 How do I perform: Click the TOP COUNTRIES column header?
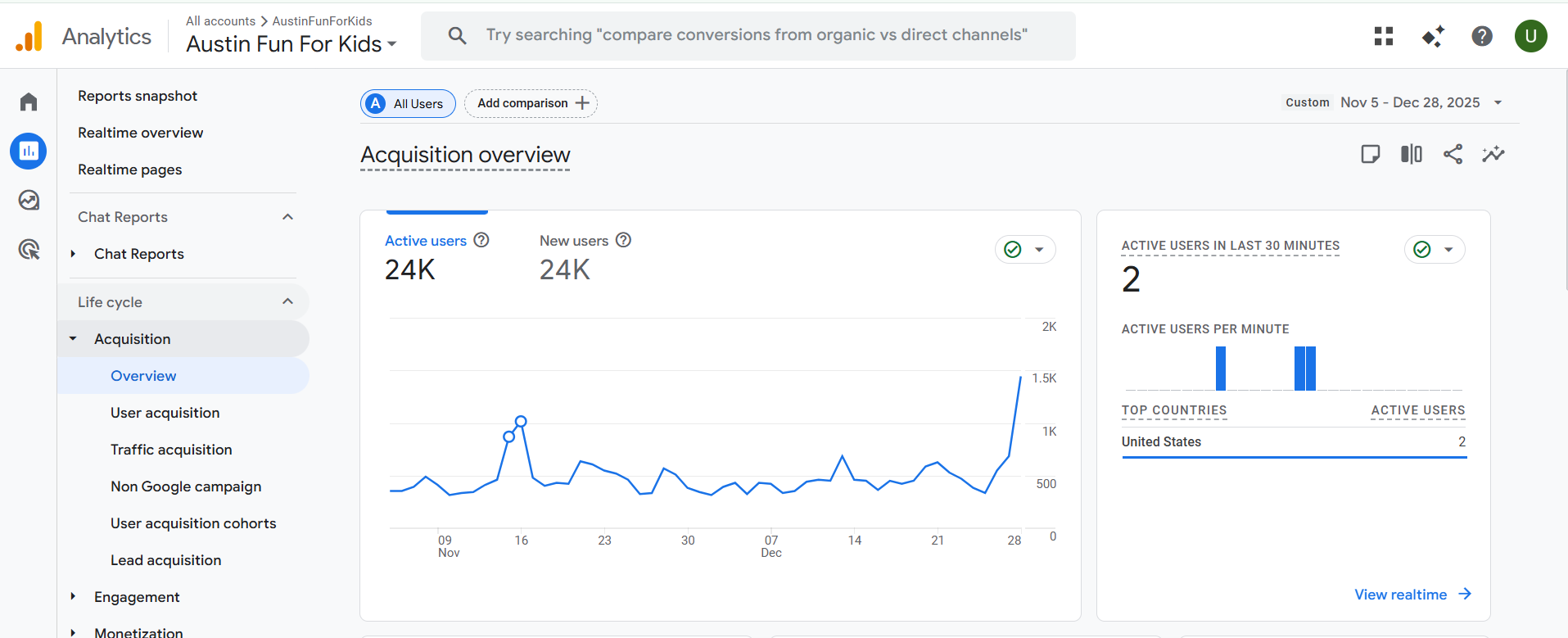1174,410
